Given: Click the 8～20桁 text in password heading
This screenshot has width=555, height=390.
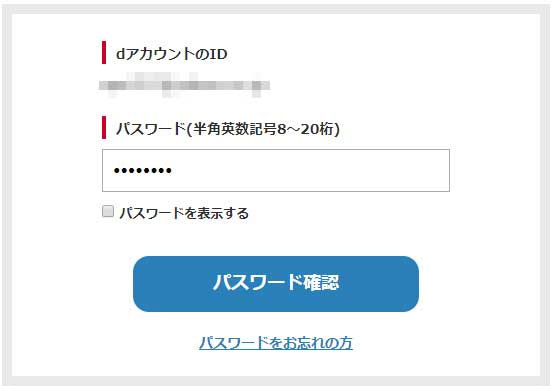Looking at the screenshot, I should point(308,129).
